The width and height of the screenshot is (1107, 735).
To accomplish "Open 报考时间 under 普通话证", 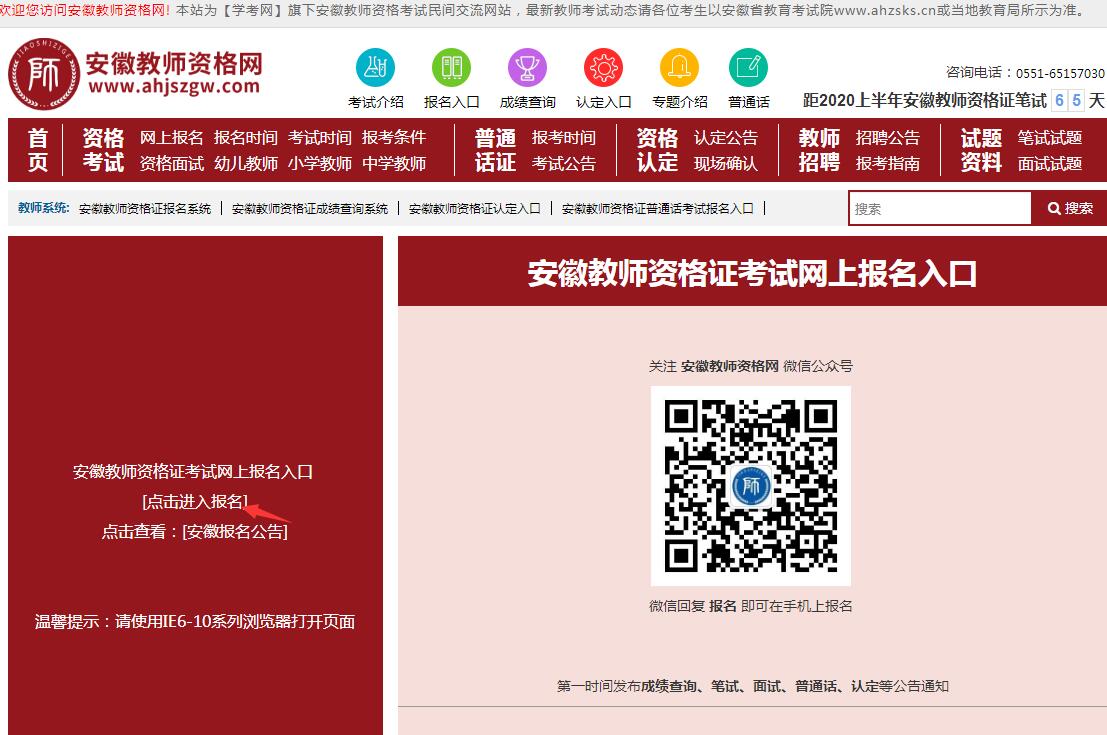I will coord(564,137).
